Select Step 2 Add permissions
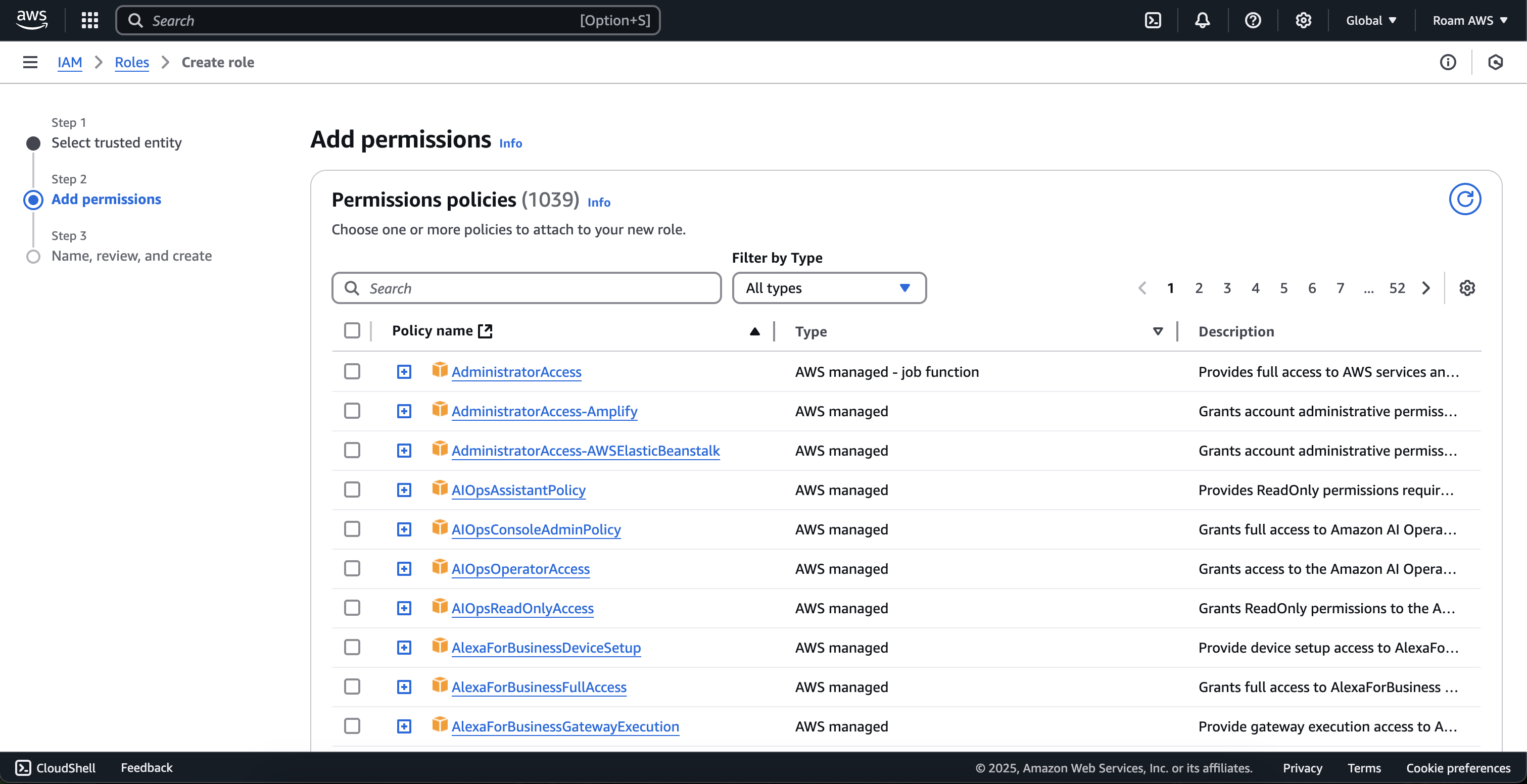Screen dimensions: 1527x784 point(106,199)
